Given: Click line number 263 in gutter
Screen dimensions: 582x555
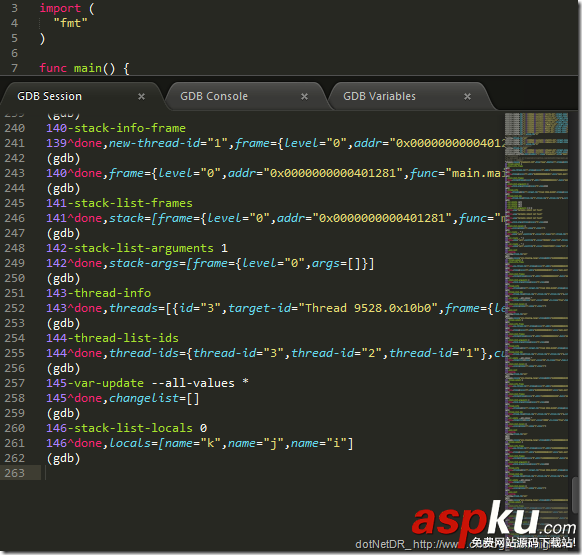Looking at the screenshot, I should [14, 473].
